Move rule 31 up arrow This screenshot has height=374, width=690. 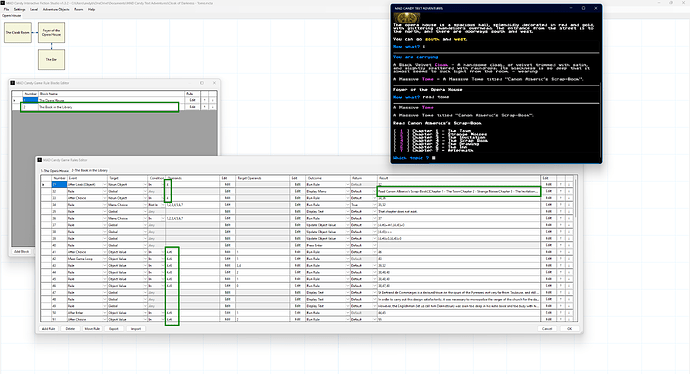pos(561,184)
